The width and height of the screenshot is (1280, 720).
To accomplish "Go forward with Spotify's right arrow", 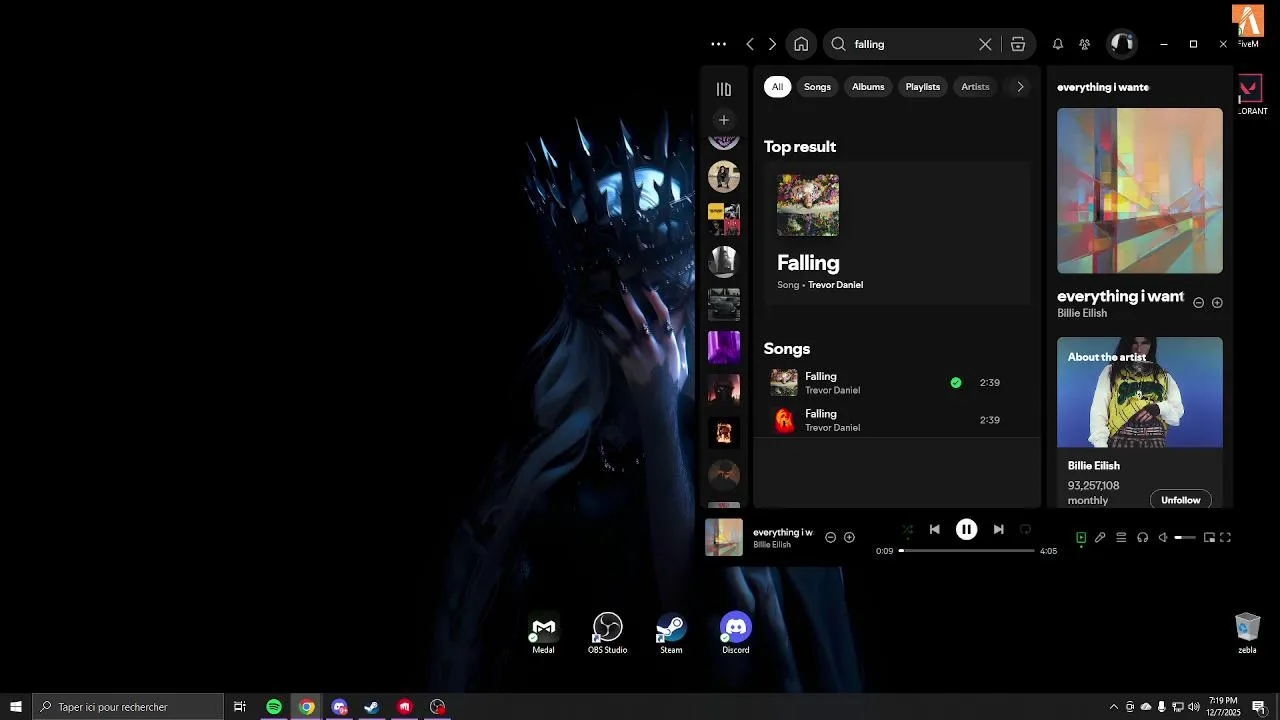I will pyautogui.click(x=772, y=44).
